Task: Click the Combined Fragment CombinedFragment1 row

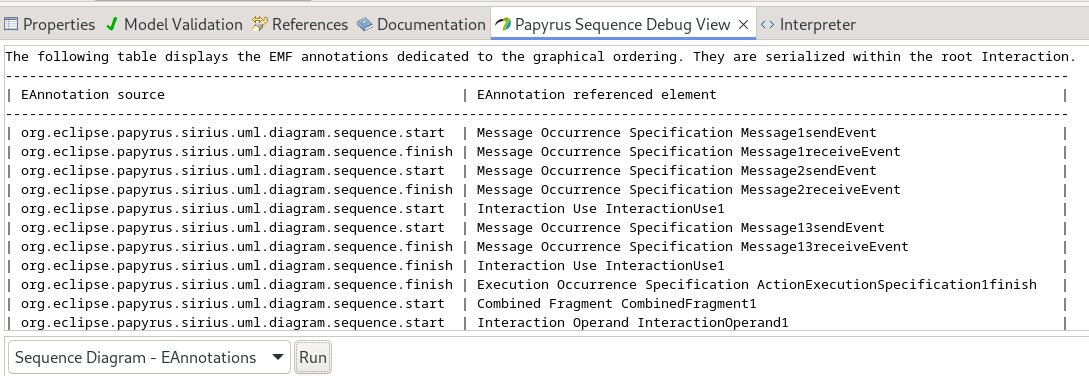Action: 535,304
